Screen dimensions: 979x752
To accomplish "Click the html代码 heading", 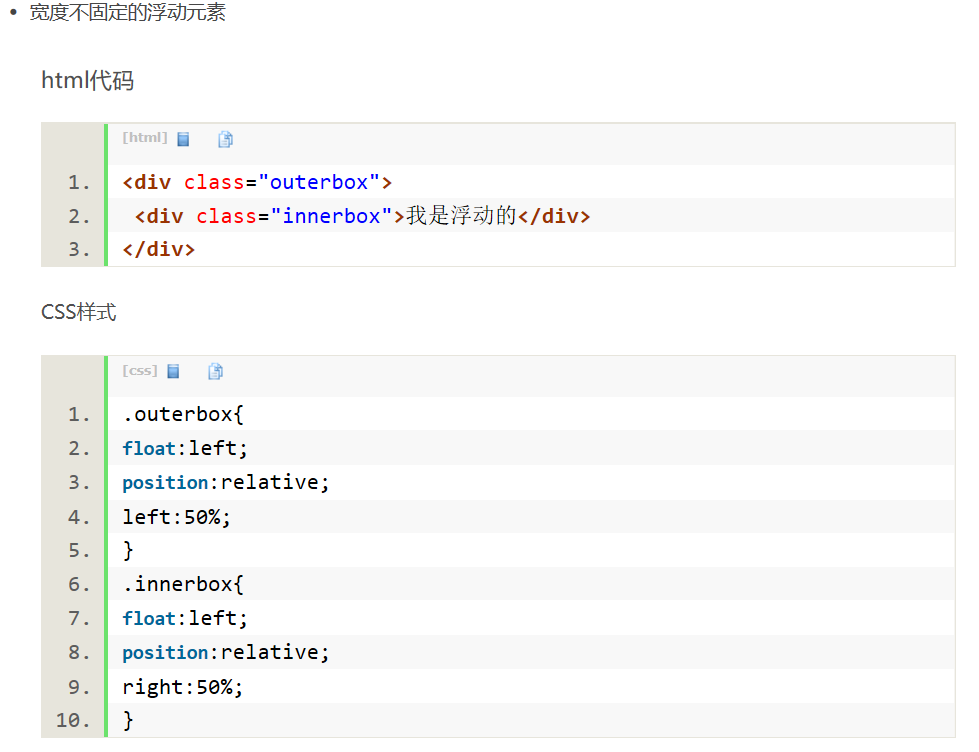I will [87, 81].
